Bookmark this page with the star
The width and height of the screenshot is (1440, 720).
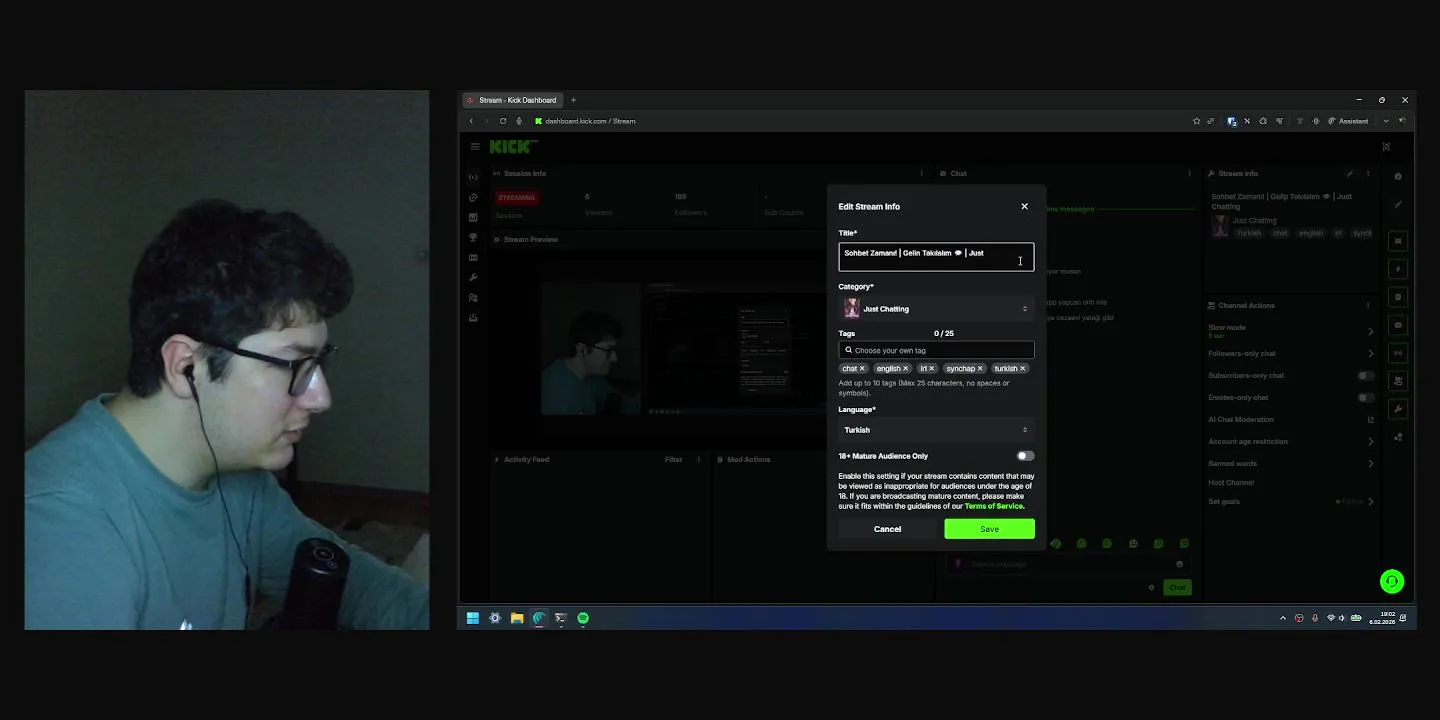(x=1196, y=121)
